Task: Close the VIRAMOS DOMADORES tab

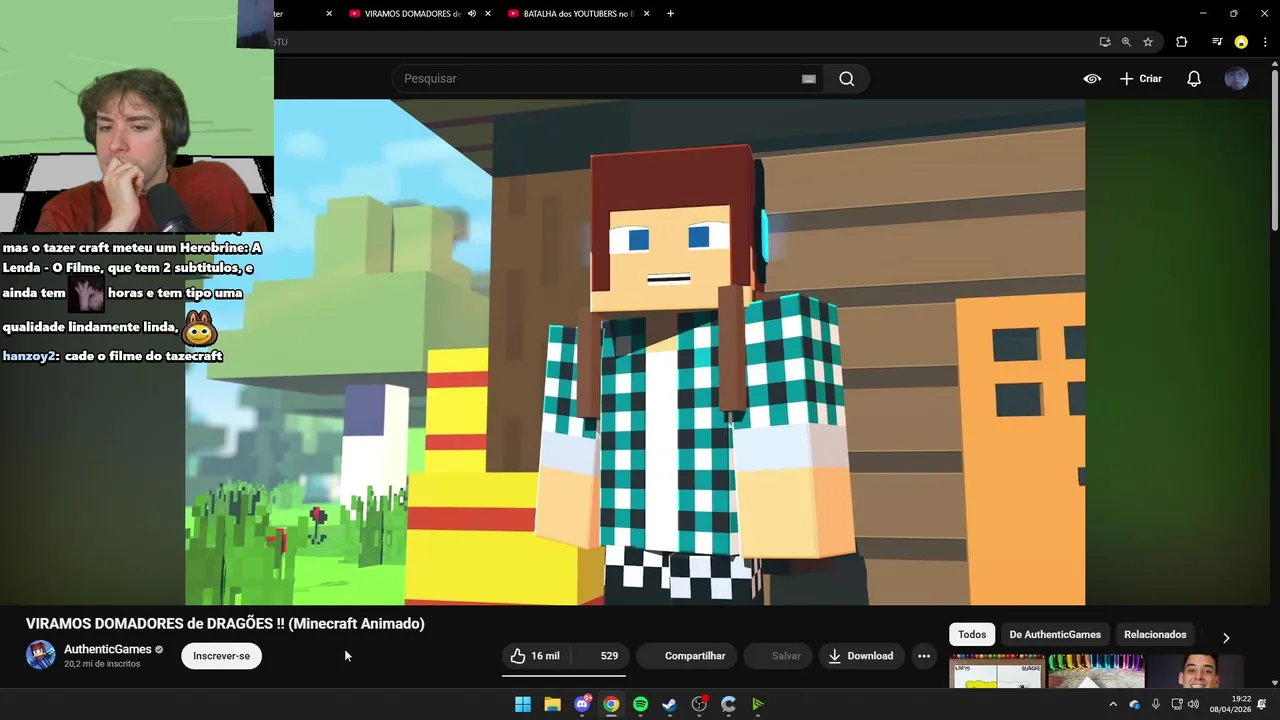Action: [488, 14]
